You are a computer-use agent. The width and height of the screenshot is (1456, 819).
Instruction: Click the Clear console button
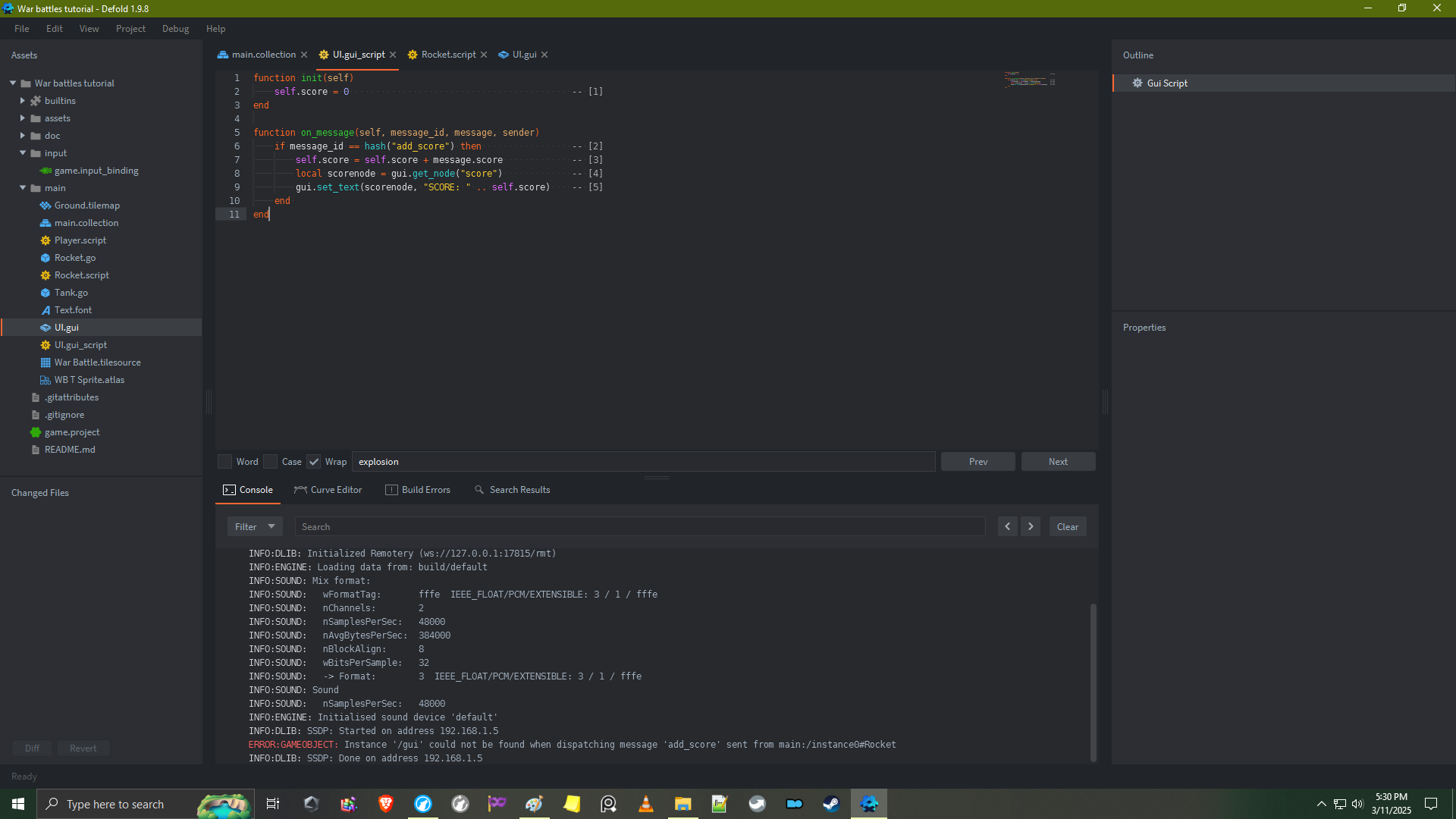click(1067, 527)
